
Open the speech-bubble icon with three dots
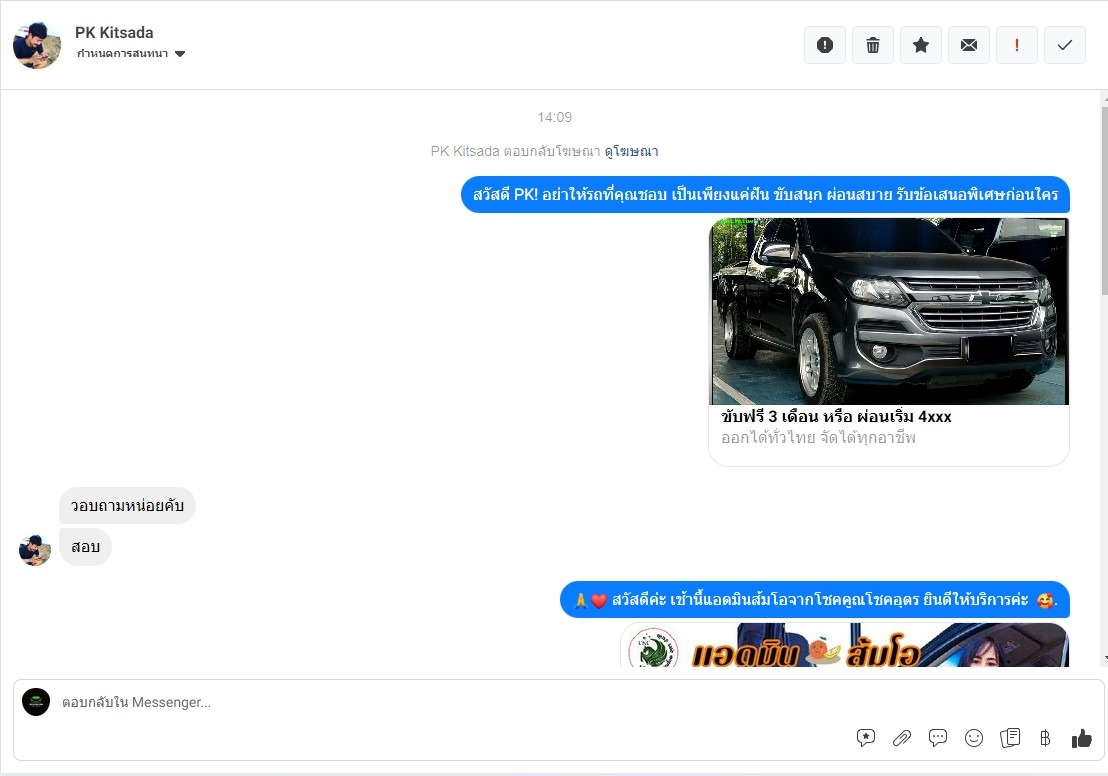[938, 738]
